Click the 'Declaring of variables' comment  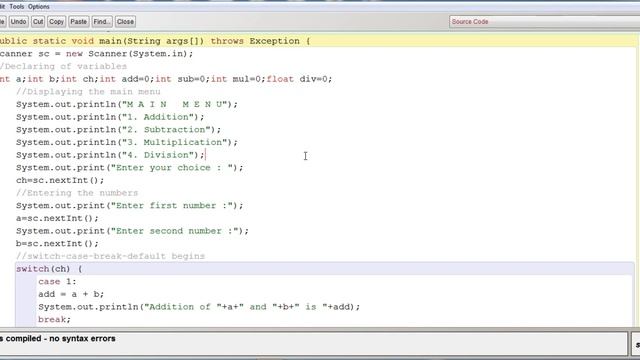pos(64,66)
